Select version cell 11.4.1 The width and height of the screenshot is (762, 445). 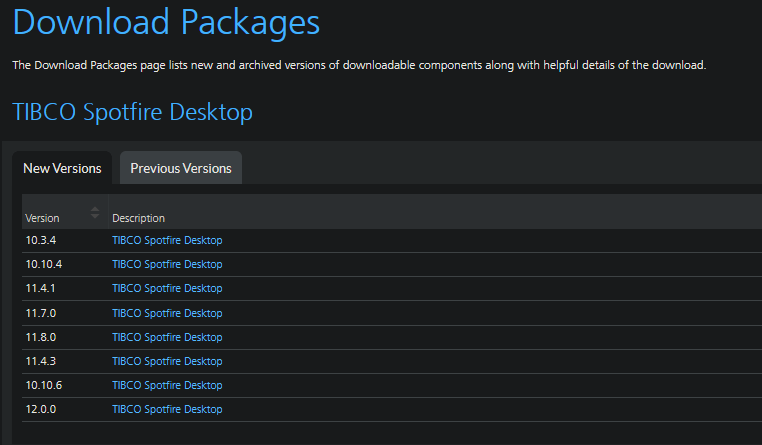tap(40, 288)
